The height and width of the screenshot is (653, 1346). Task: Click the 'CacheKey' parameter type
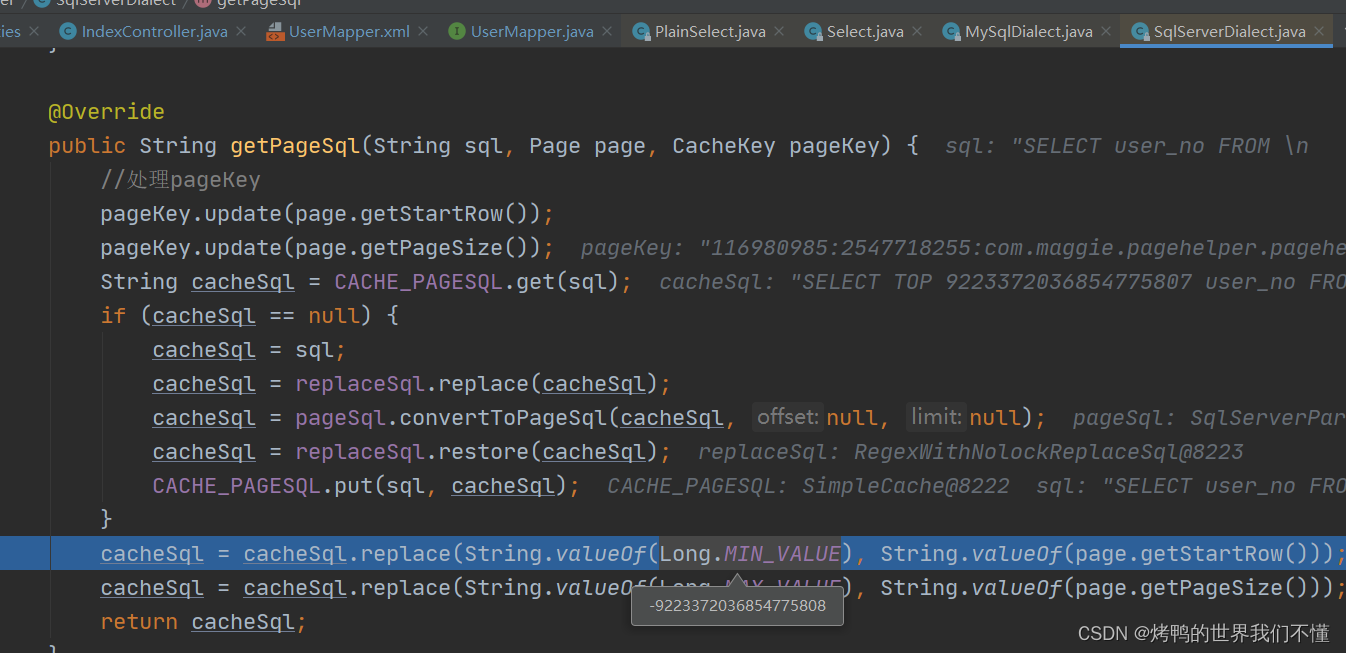[x=723, y=146]
